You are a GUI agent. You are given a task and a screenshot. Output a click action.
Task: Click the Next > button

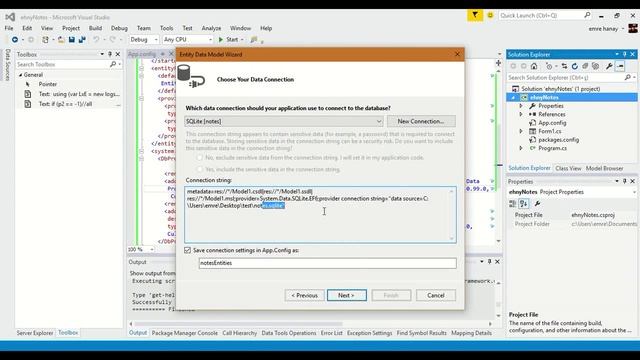point(347,295)
